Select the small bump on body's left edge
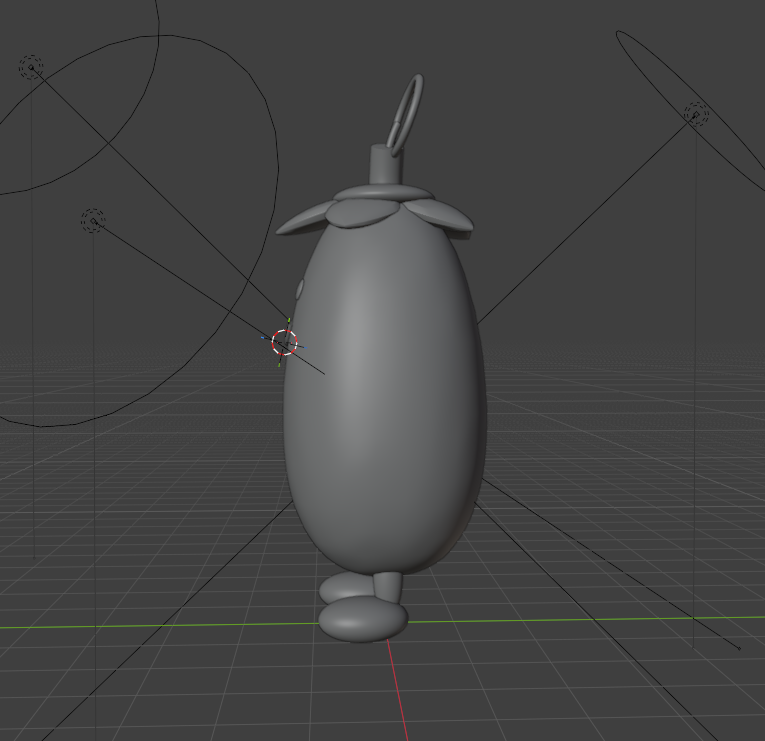This screenshot has width=765, height=741. point(300,288)
